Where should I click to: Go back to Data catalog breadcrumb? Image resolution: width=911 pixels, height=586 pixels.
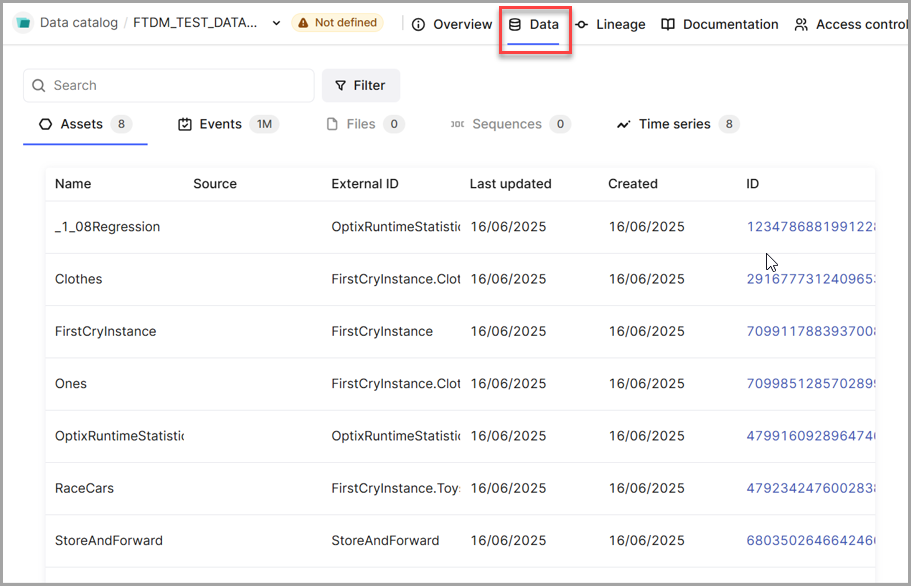click(78, 23)
